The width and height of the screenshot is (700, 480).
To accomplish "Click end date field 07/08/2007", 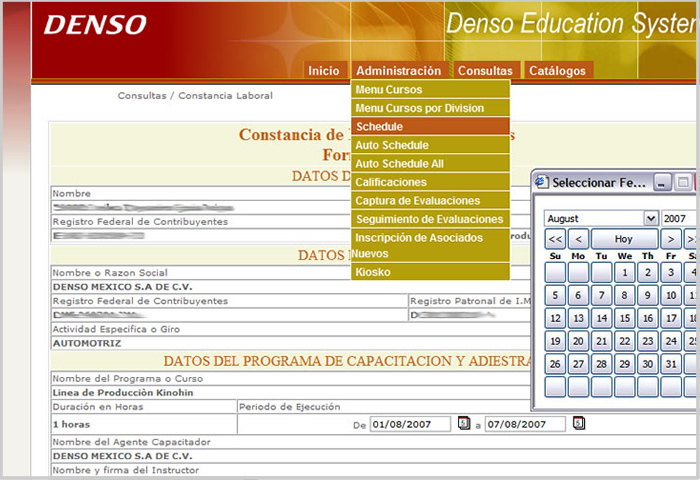I will pos(525,424).
